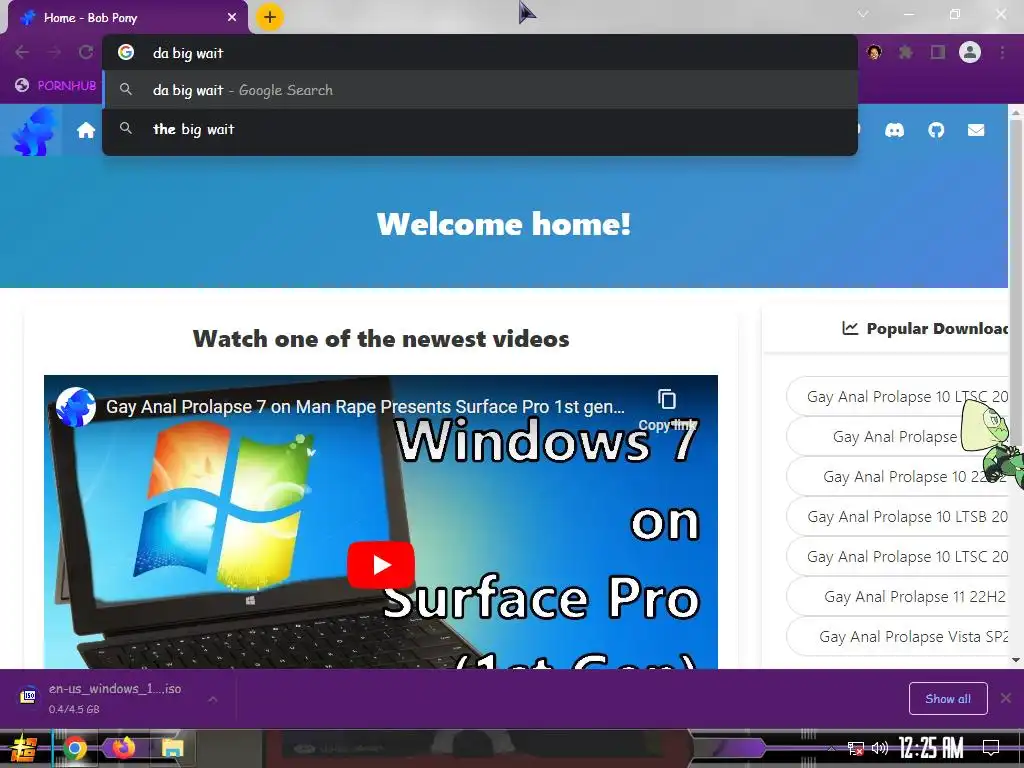Open the bookmark on the bookmarks bar

pyautogui.click(x=56, y=85)
